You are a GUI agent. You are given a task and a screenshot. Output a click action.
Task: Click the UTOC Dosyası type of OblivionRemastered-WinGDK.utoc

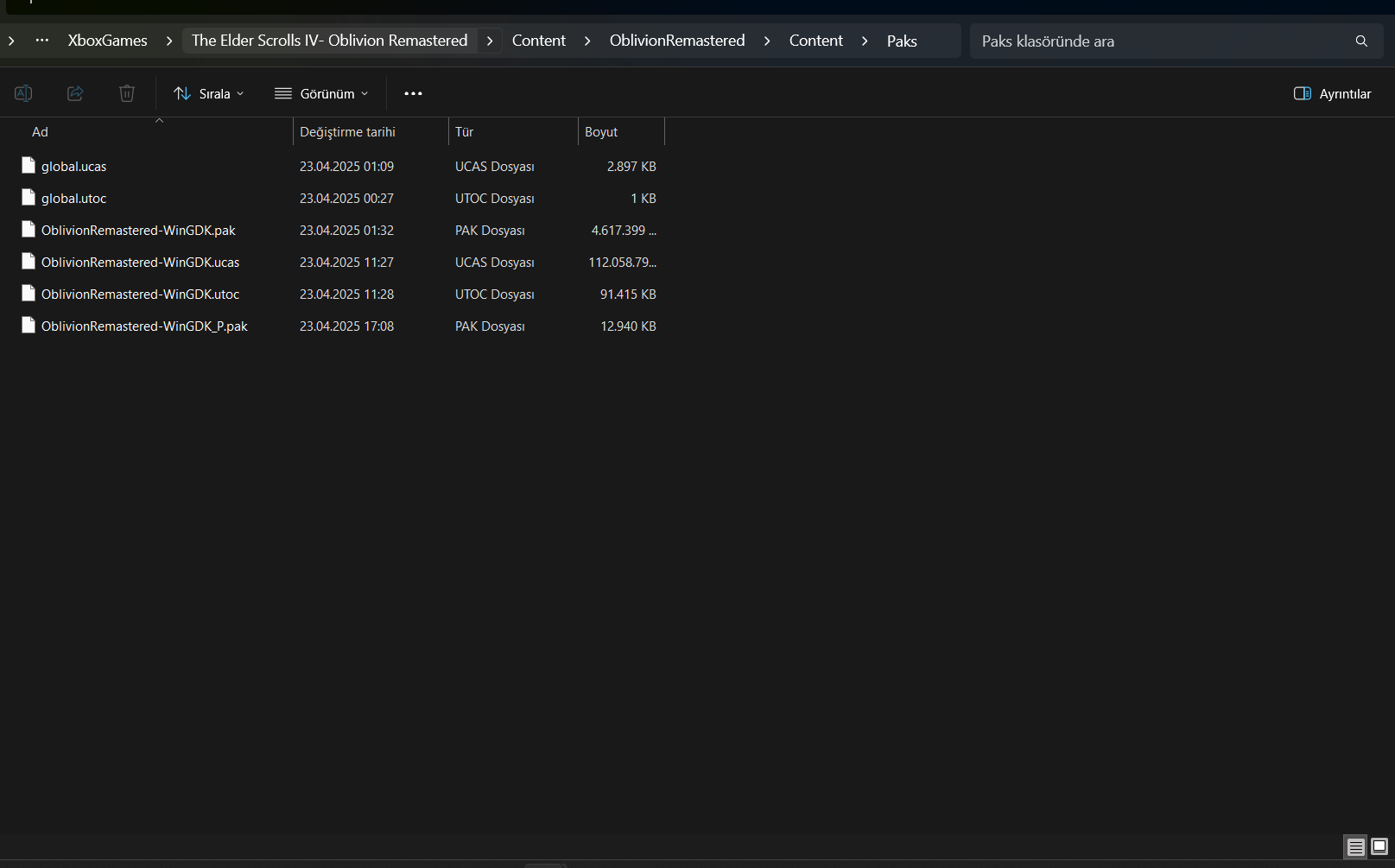pyautogui.click(x=495, y=295)
